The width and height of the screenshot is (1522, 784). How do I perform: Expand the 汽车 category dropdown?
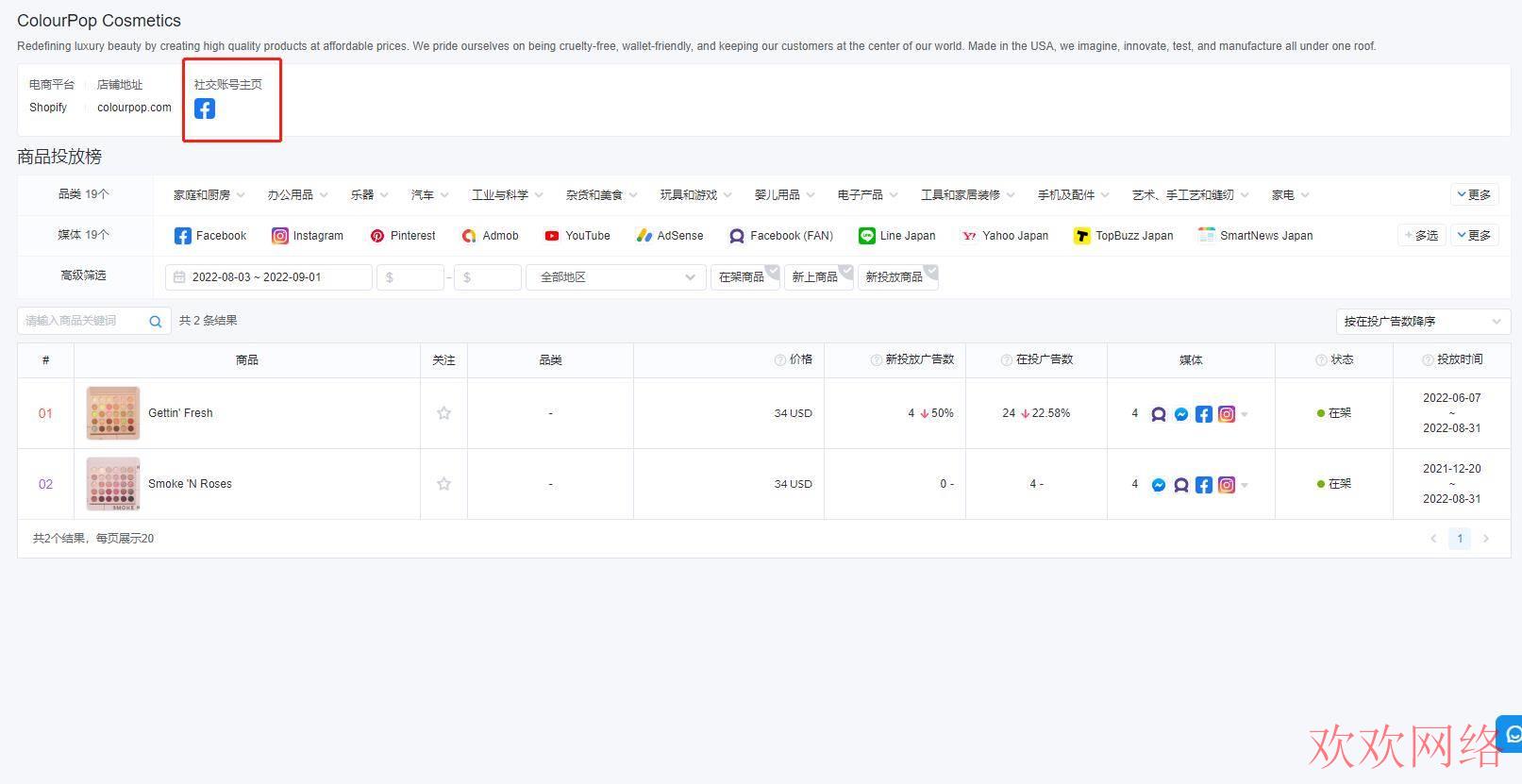[429, 195]
